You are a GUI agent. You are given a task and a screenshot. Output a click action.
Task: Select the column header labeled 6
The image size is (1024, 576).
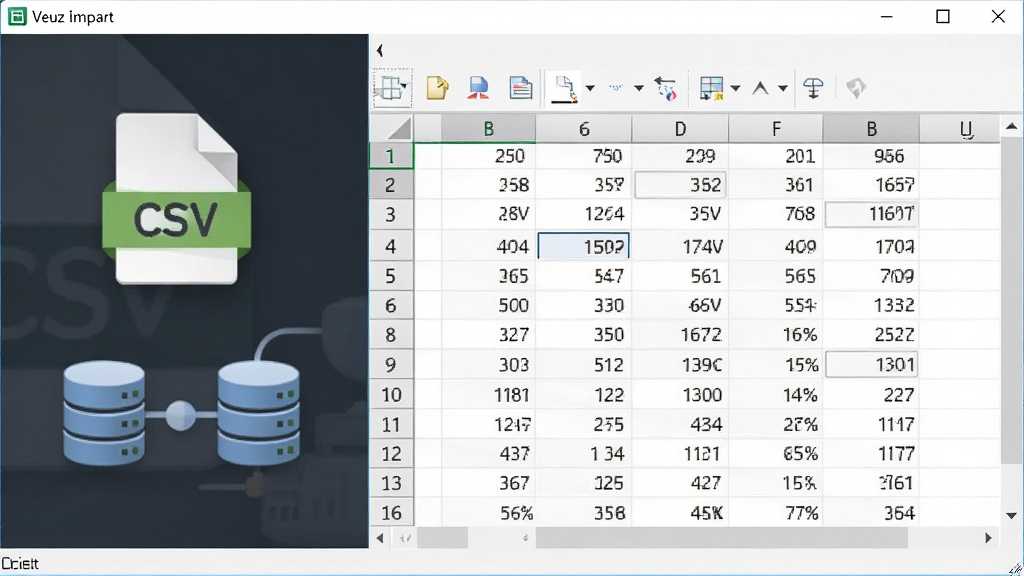pos(584,129)
